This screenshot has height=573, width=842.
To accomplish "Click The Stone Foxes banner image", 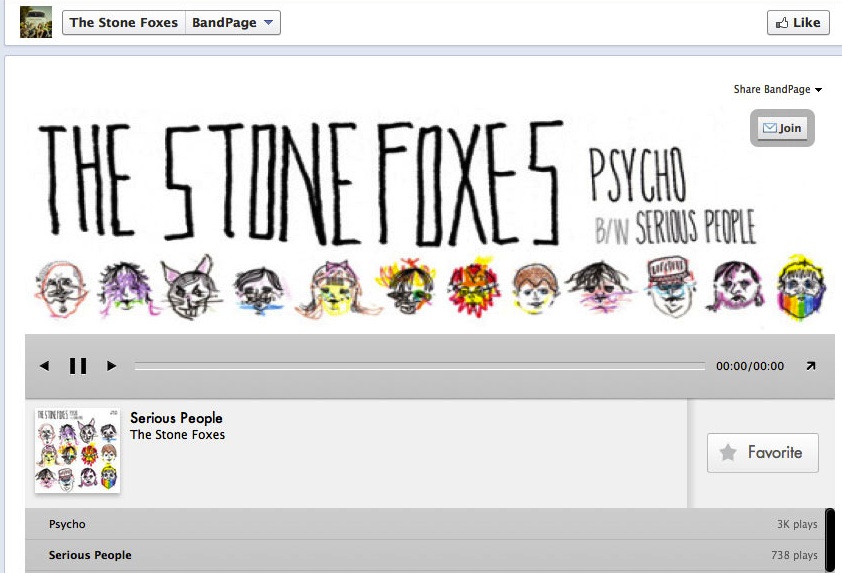I will [430, 220].
